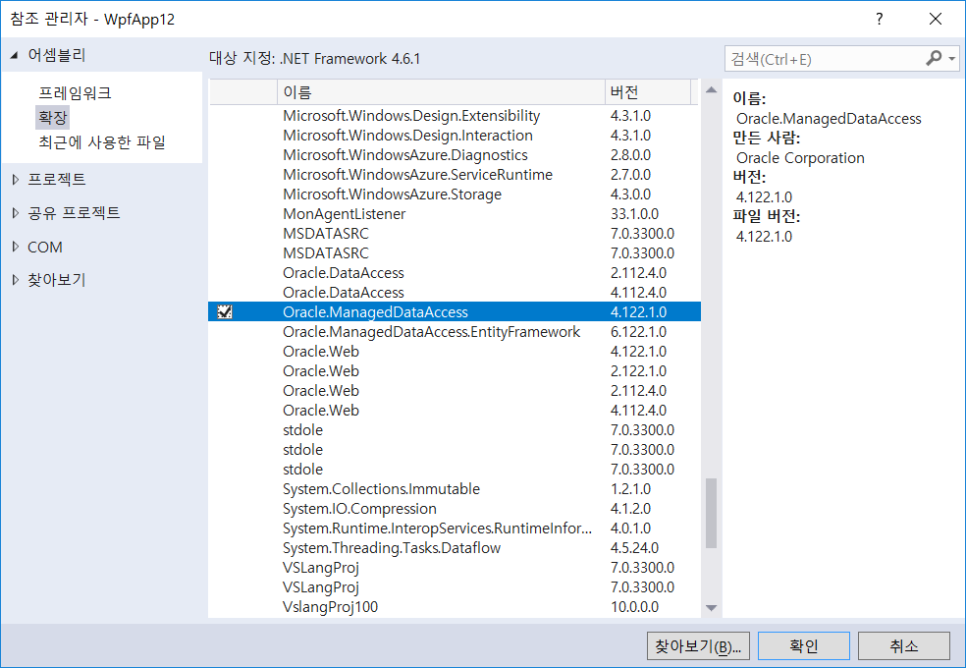
Task: Select the VslangProj100 row
Action: [x=454, y=607]
